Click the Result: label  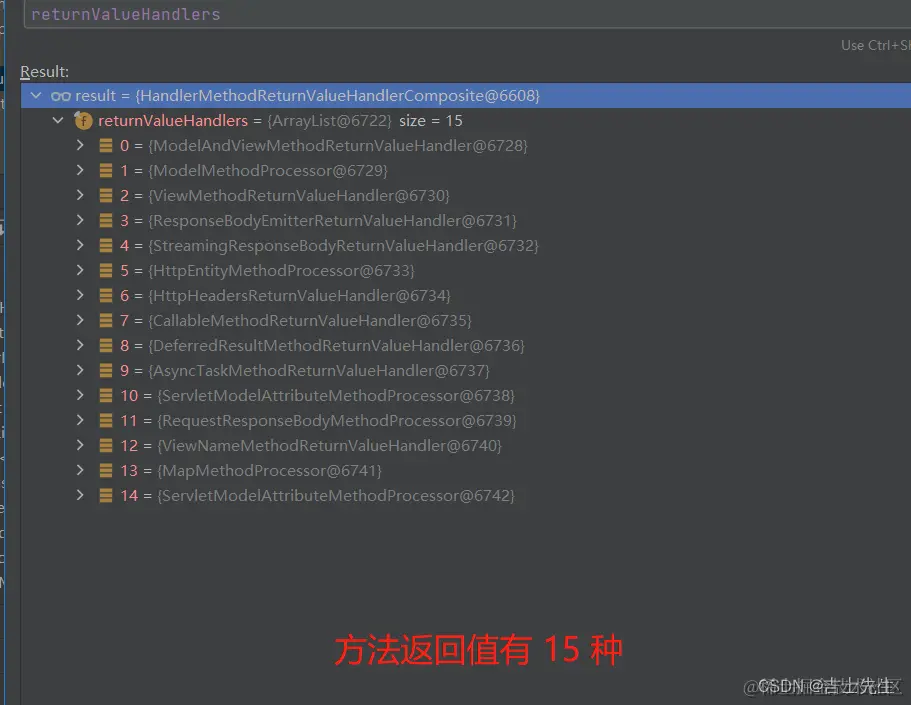(44, 71)
